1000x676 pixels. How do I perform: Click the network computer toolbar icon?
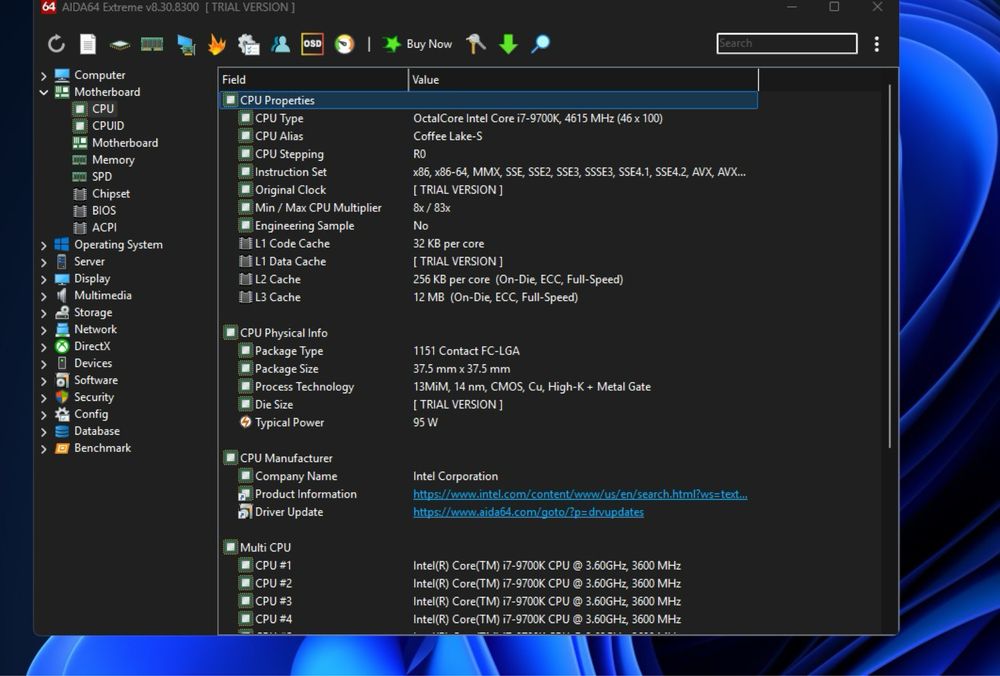pyautogui.click(x=186, y=45)
